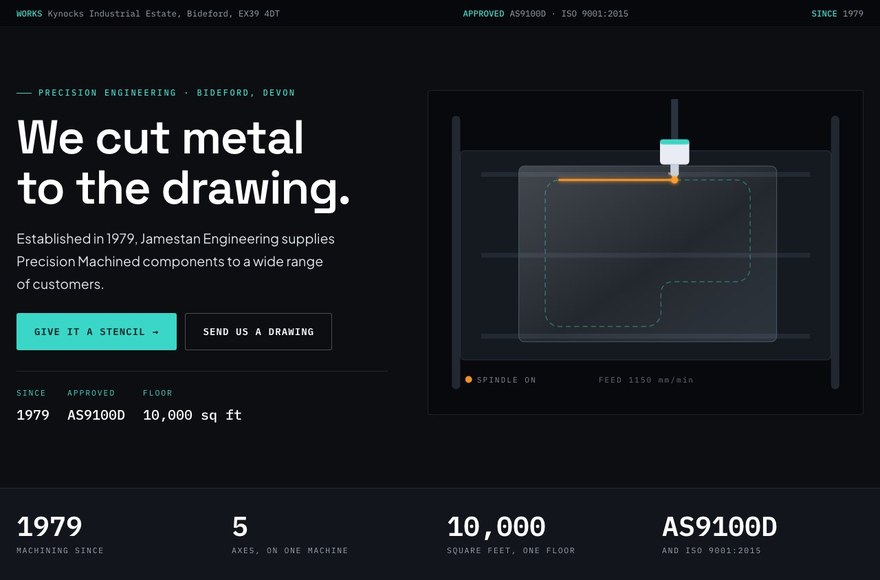Click the '10,000' square feet stat
880x580 pixels.
click(496, 527)
